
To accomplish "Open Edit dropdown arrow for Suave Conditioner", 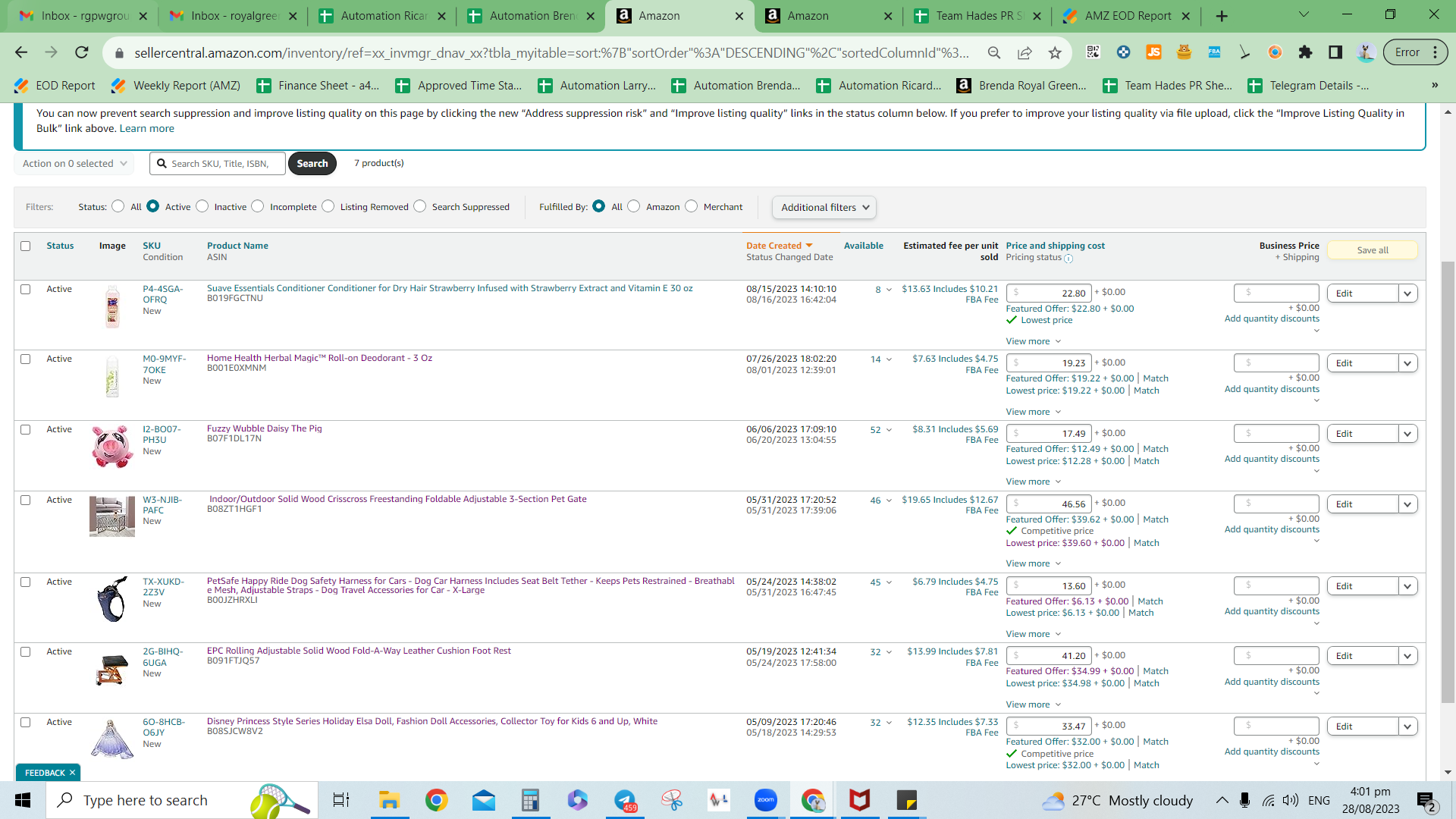I will point(1408,293).
